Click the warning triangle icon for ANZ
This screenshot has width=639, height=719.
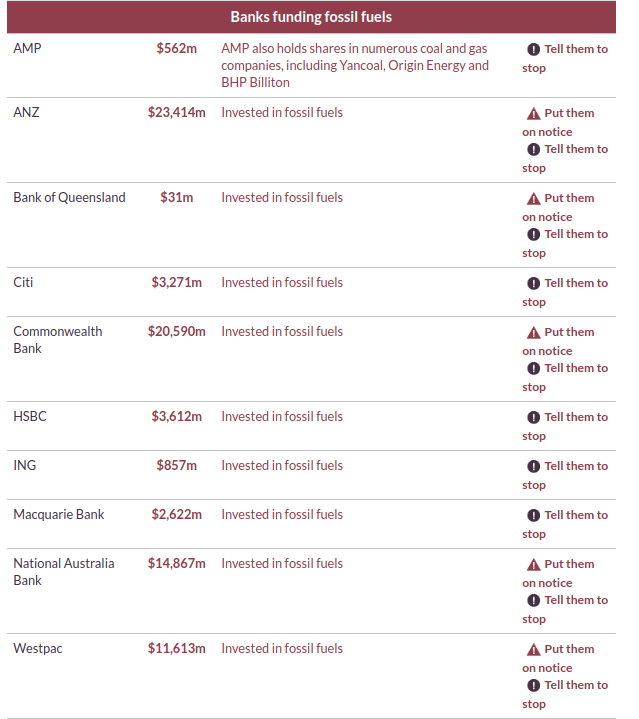coord(534,113)
